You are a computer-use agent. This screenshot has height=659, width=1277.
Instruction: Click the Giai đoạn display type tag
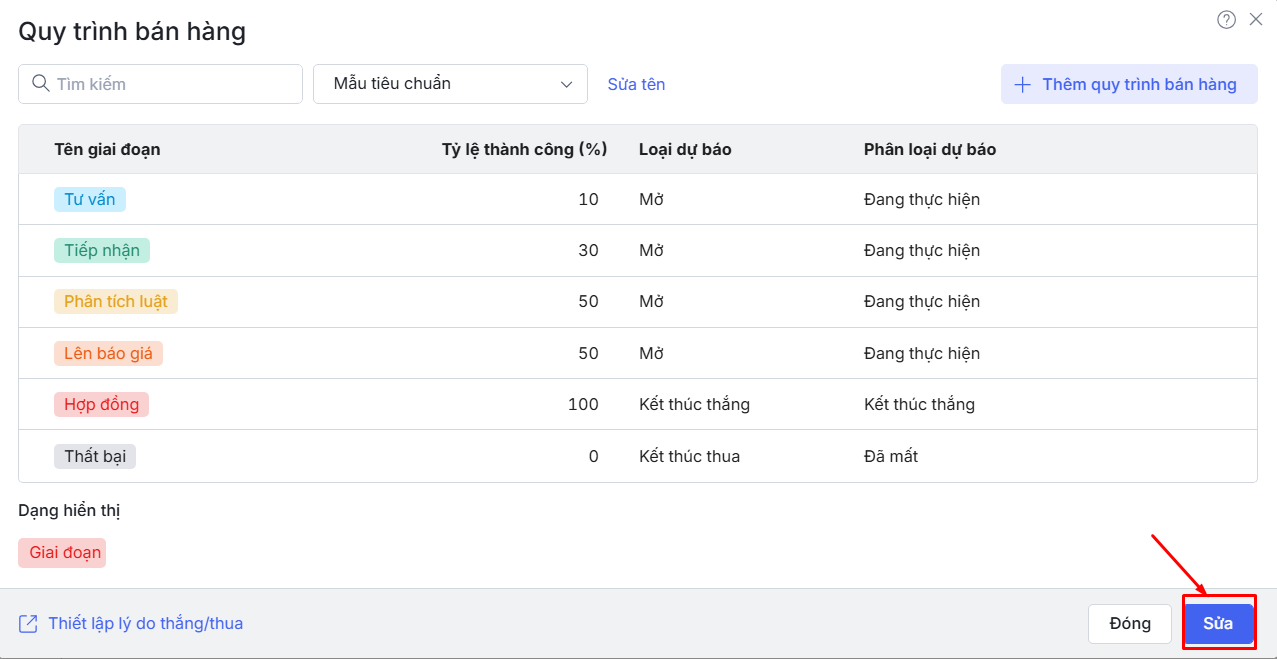[x=62, y=553]
